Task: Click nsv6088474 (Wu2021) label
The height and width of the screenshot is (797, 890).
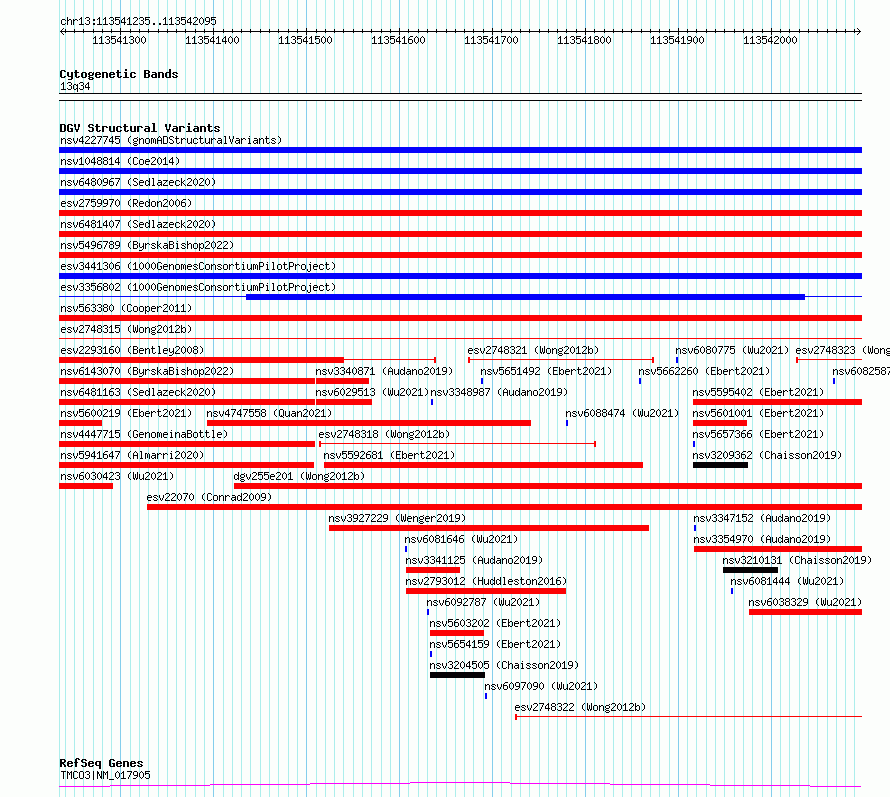Action: tap(622, 413)
